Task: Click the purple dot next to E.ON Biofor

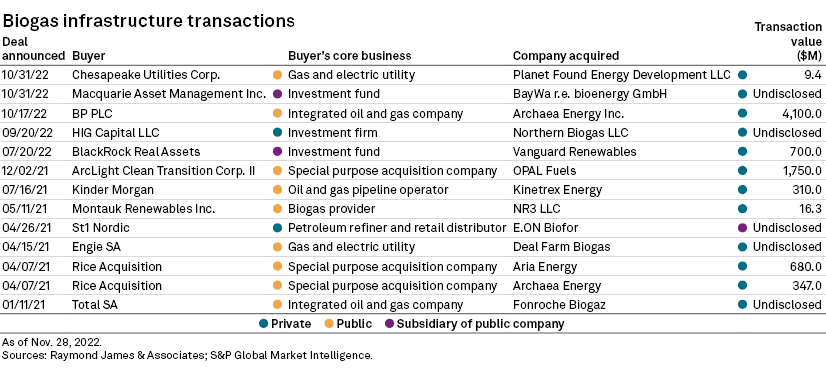Action: click(x=743, y=228)
